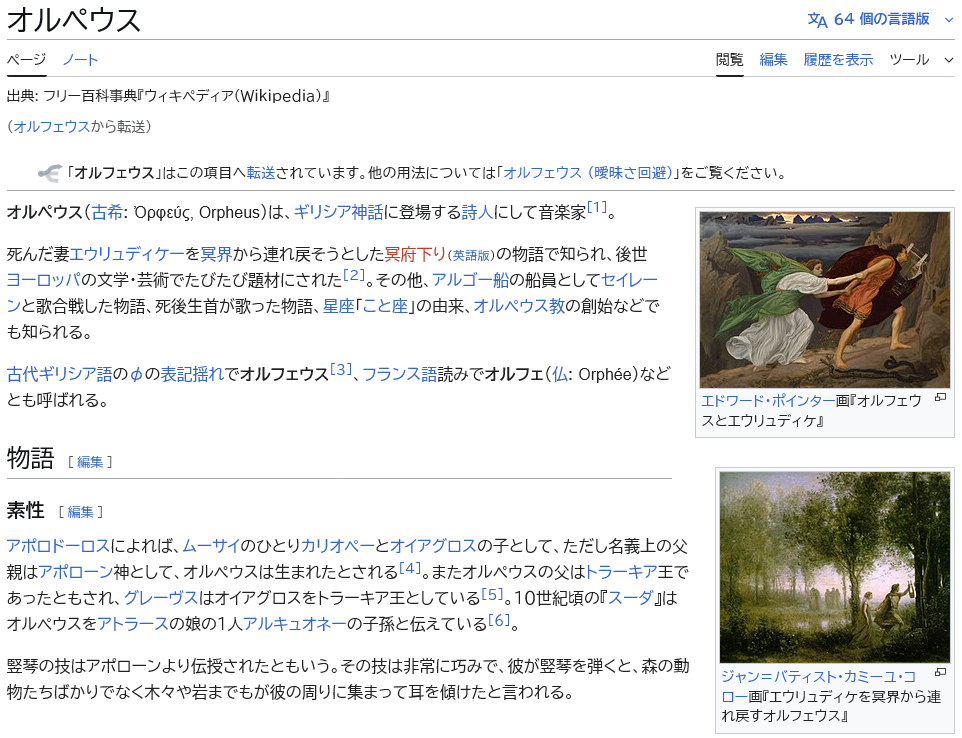The image size is (962, 738).
Task: Open the ヨーロッパ link
Action: 44,280
